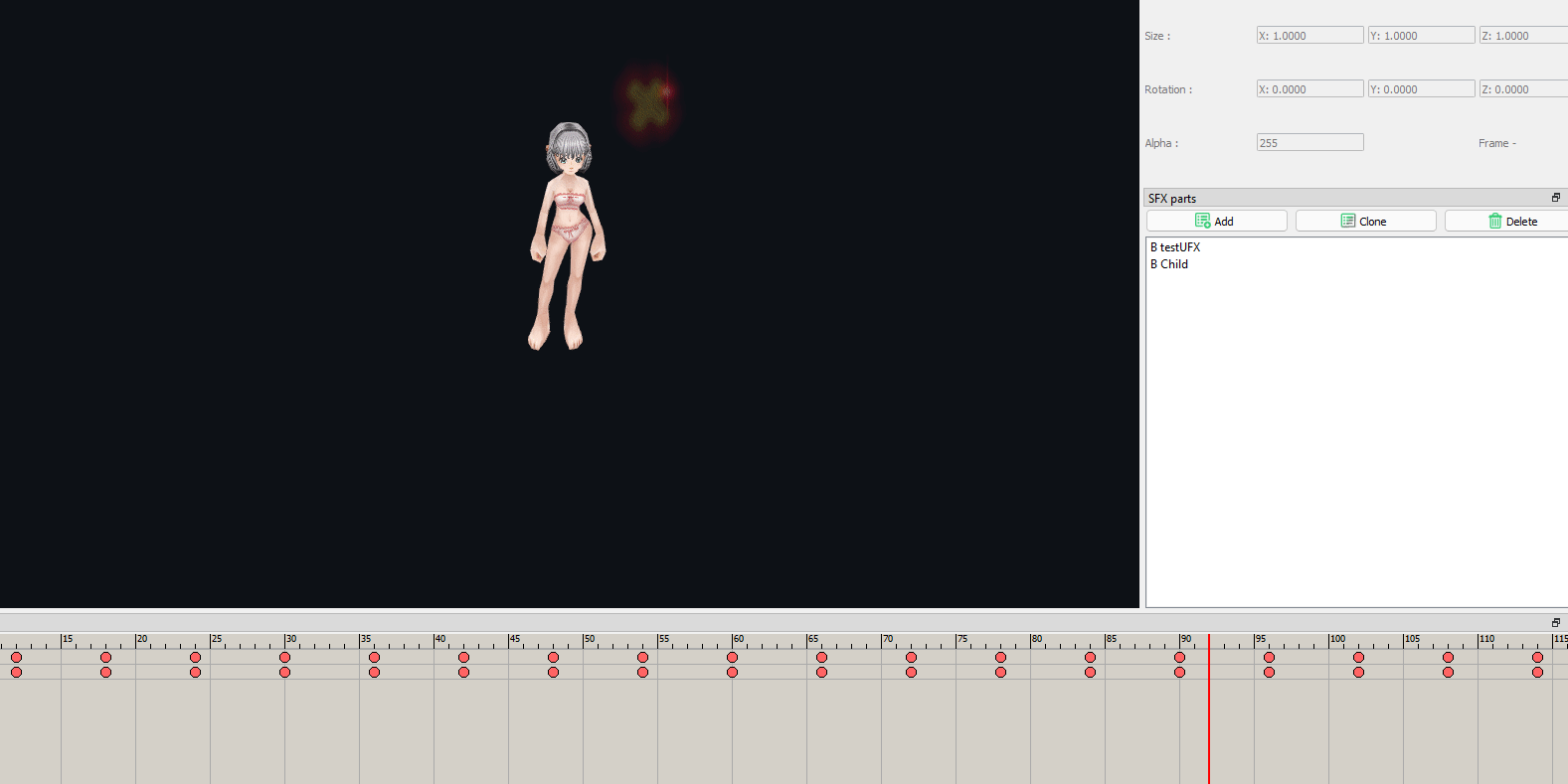Viewport: 1568px width, 784px height.
Task: Select the bottom-row keyframe at frame 30
Action: click(285, 673)
